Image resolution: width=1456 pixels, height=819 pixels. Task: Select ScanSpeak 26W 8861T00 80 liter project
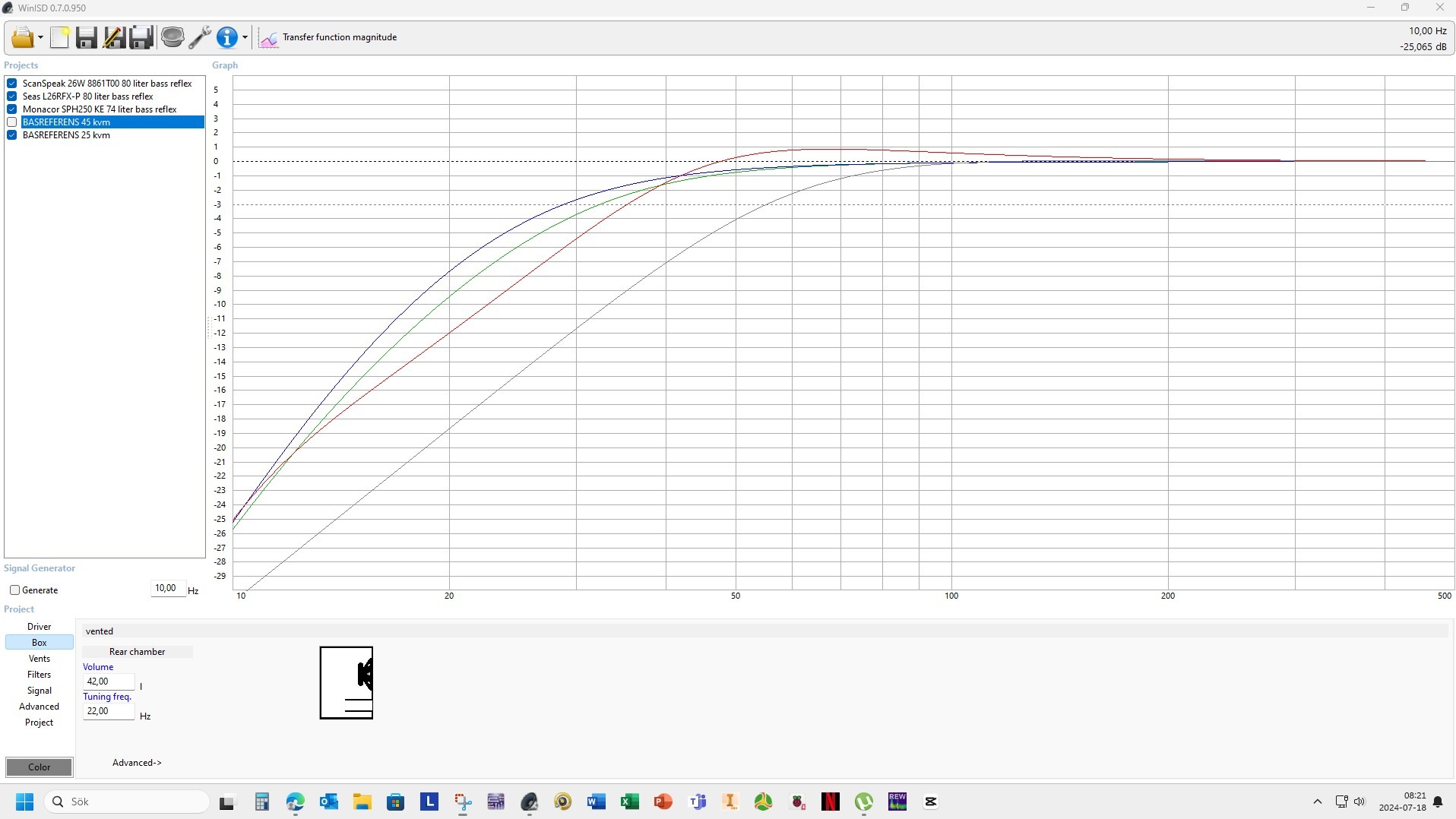[107, 84]
